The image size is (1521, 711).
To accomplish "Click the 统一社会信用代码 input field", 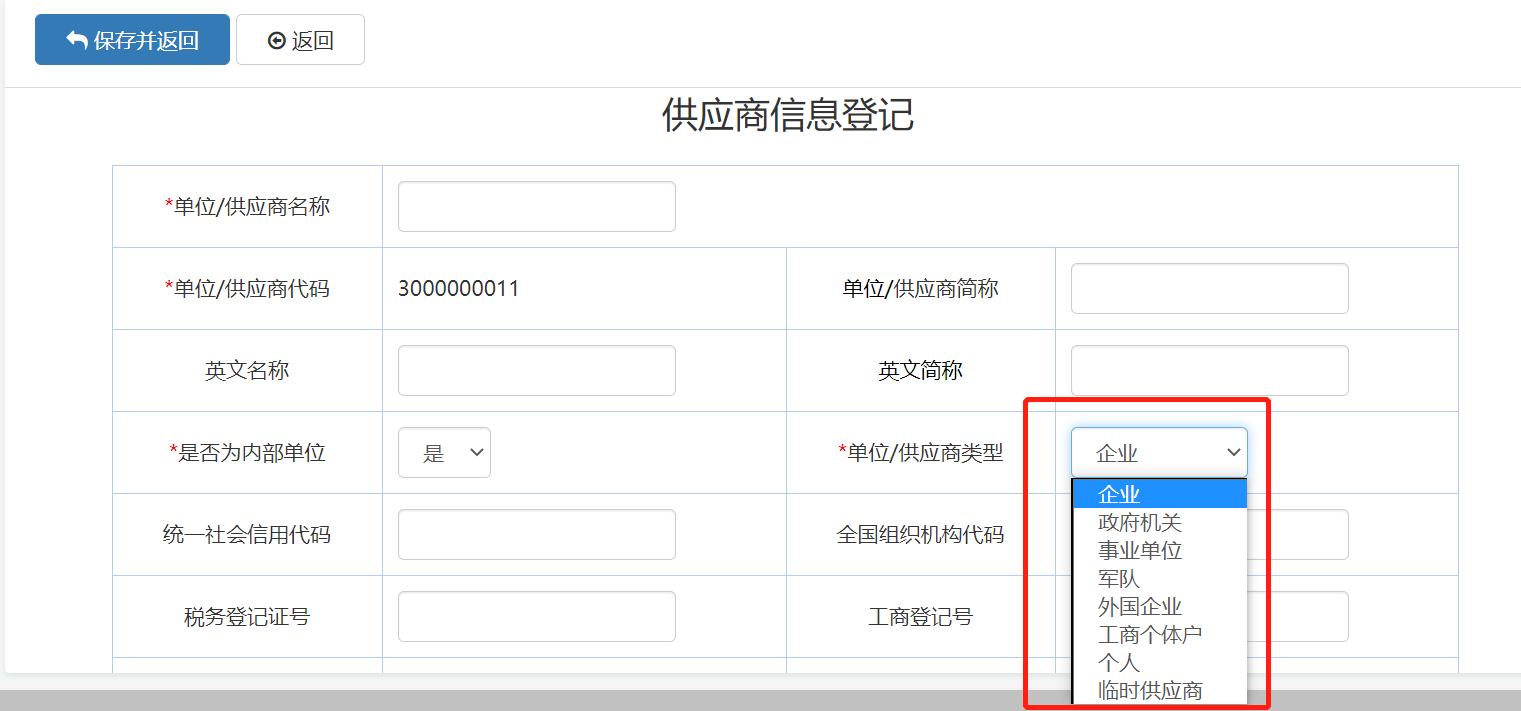I will [536, 534].
